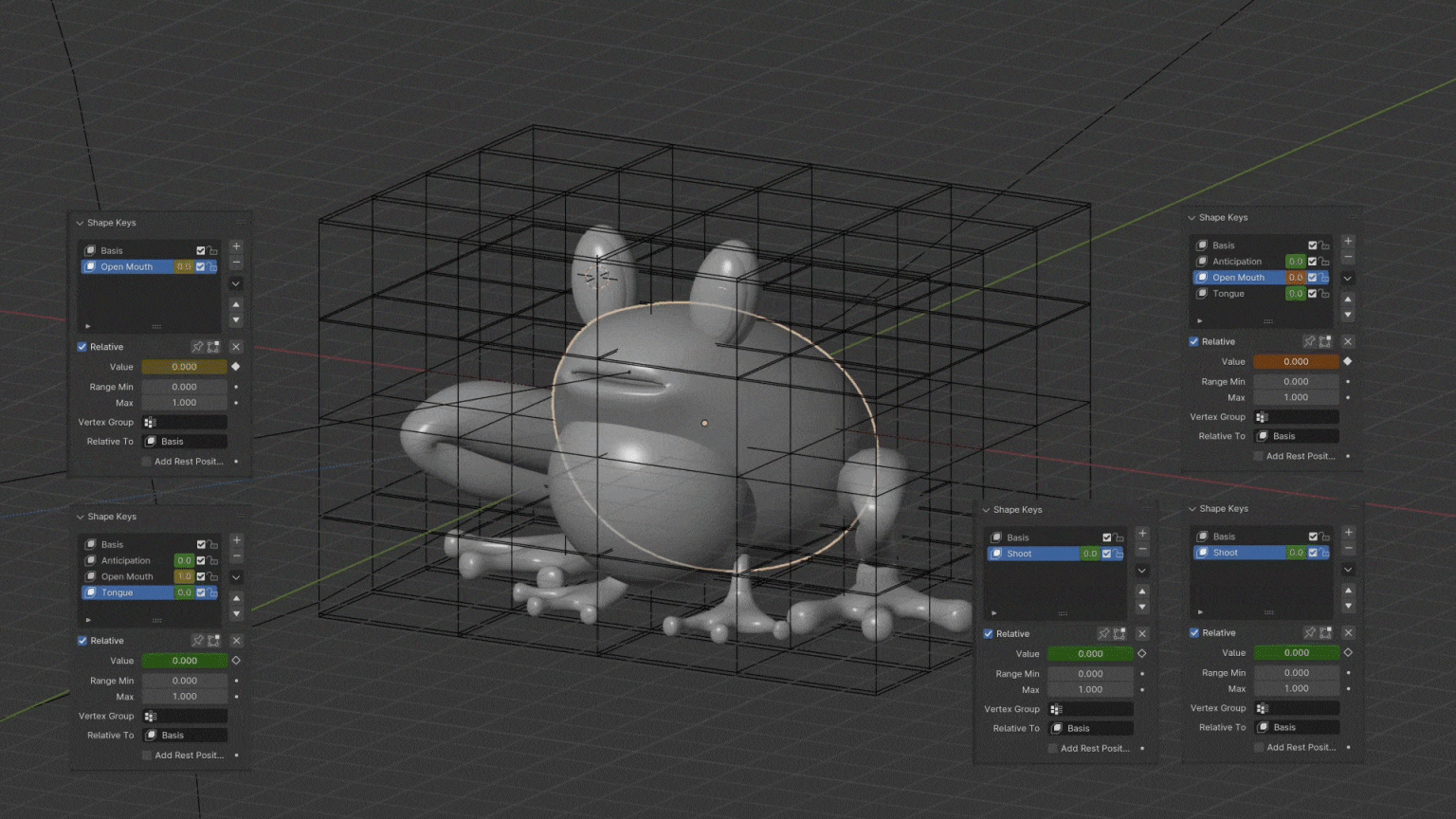Select Open Mouth in the Tongue-selected panel list
Screen dimensions: 1456x819
coord(127,576)
